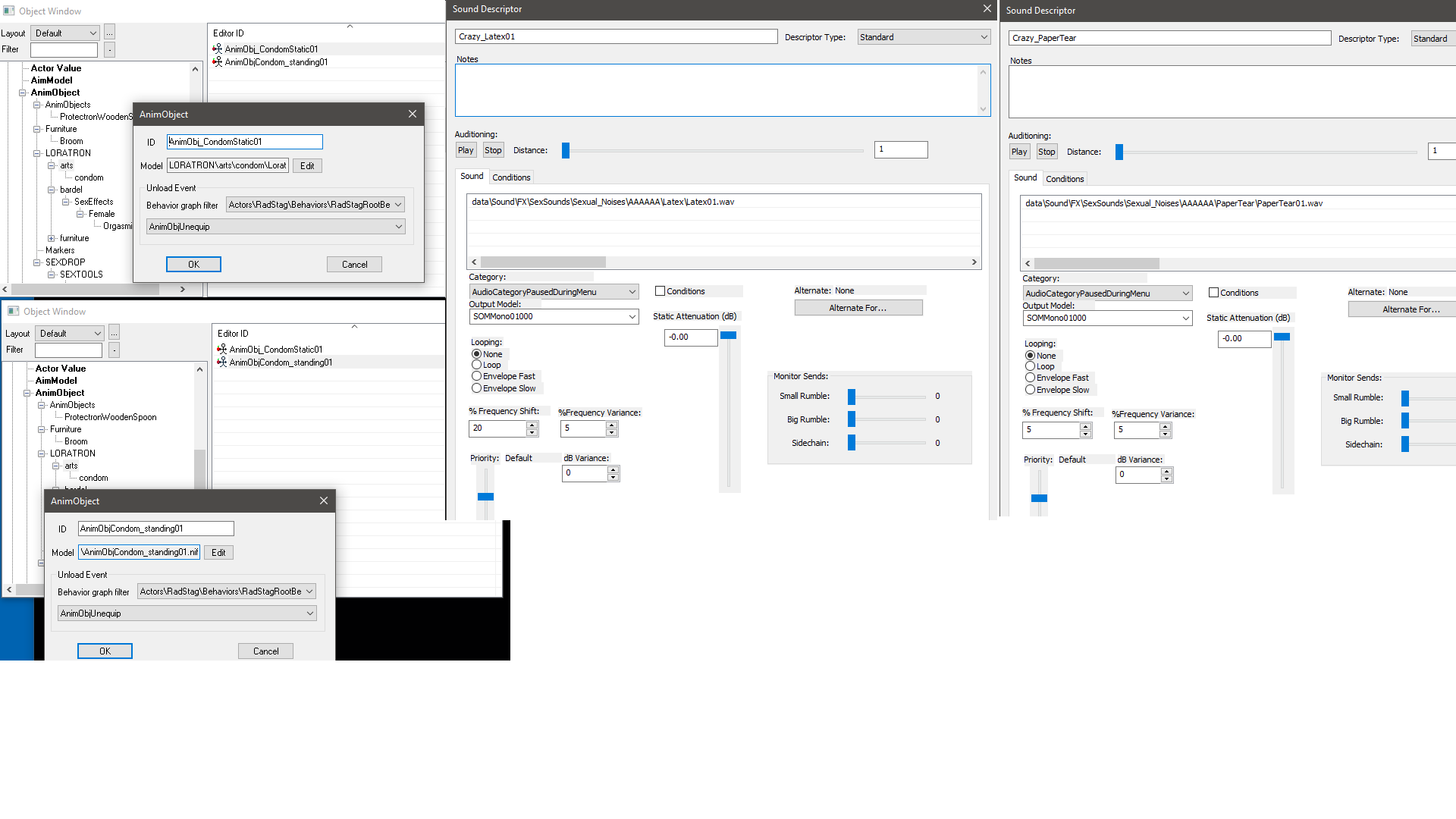
Task: Enable the Conditions checkbox in Crazy_PaperTear descriptor
Action: point(1213,293)
